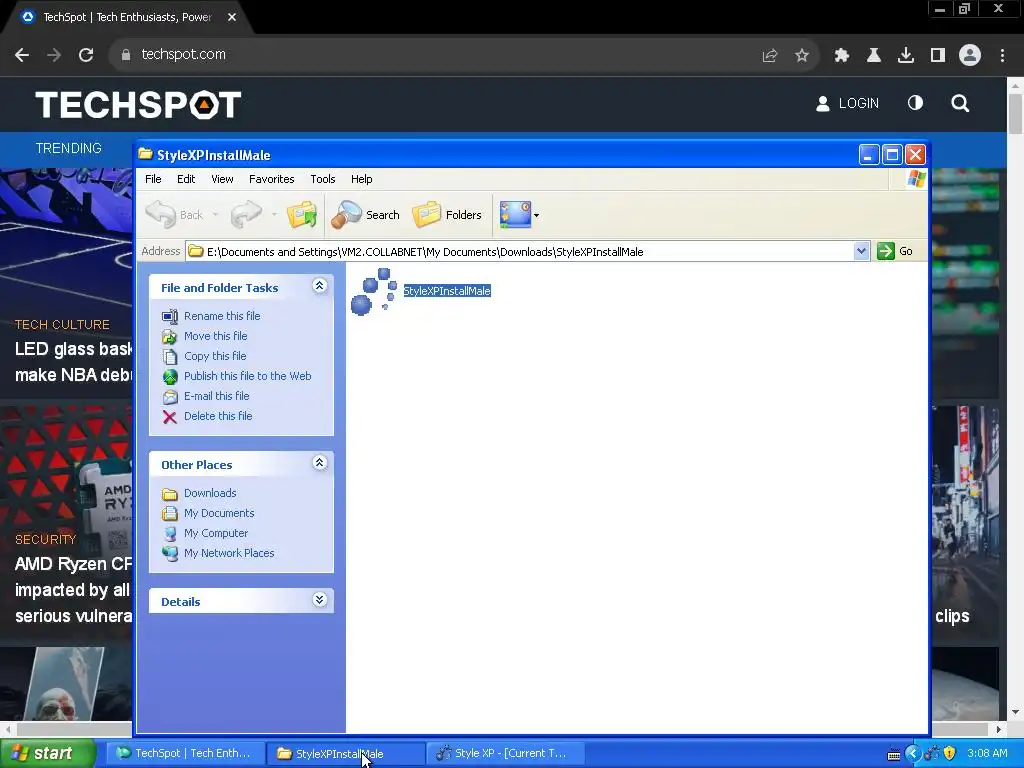Click E-mail this file
The width and height of the screenshot is (1024, 768).
(x=216, y=396)
